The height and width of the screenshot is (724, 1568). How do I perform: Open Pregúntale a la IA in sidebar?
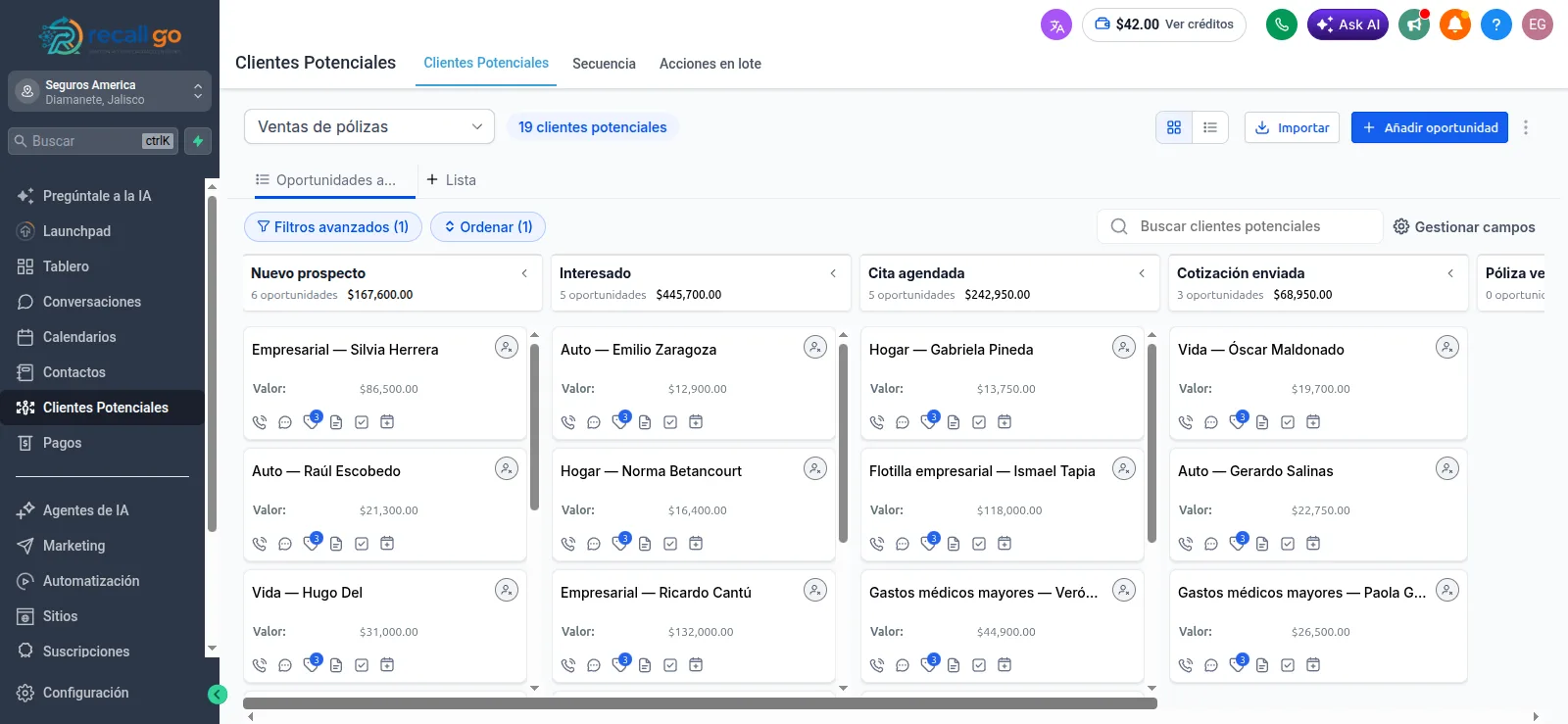click(x=97, y=196)
